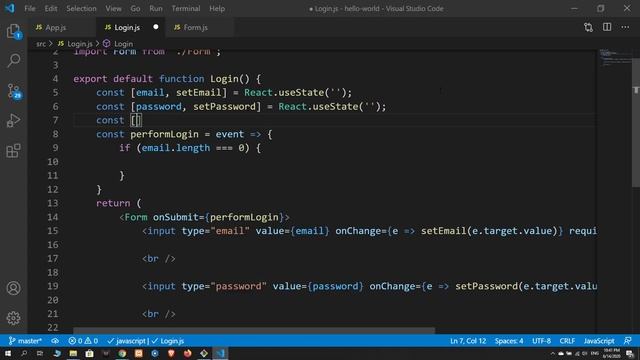The image size is (640, 360).
Task: Open the File menu
Action: point(30,8)
